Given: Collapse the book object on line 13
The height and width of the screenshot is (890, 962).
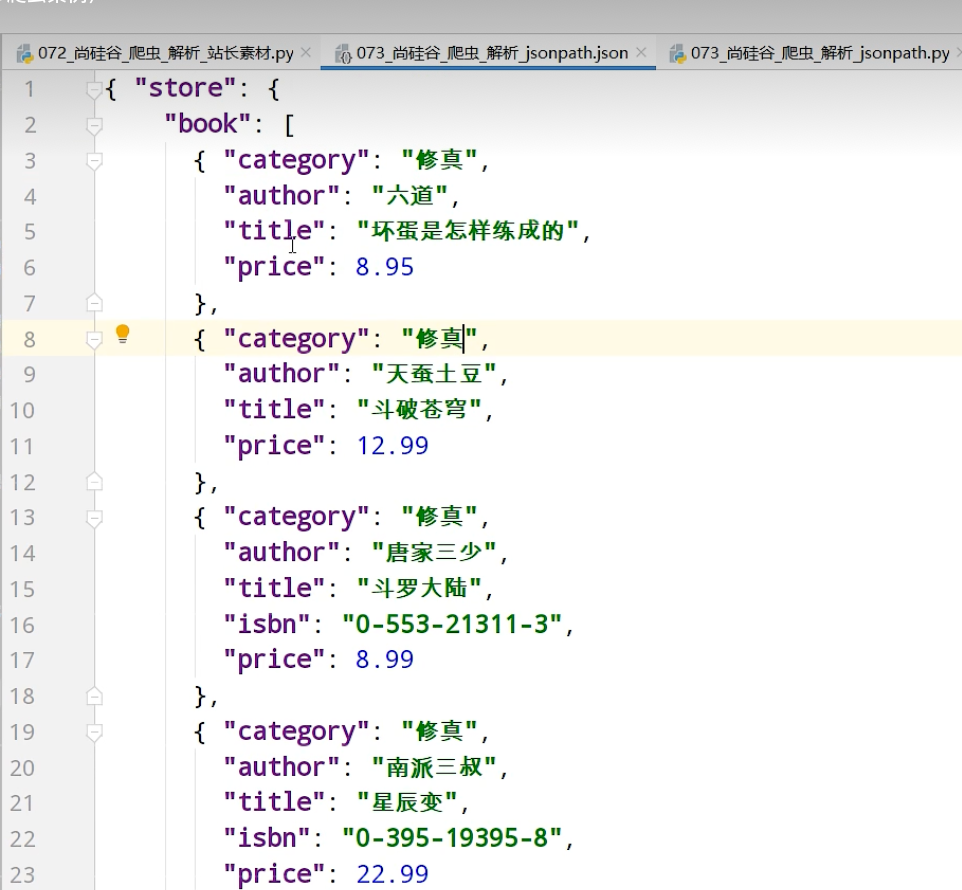Looking at the screenshot, I should 94,518.
